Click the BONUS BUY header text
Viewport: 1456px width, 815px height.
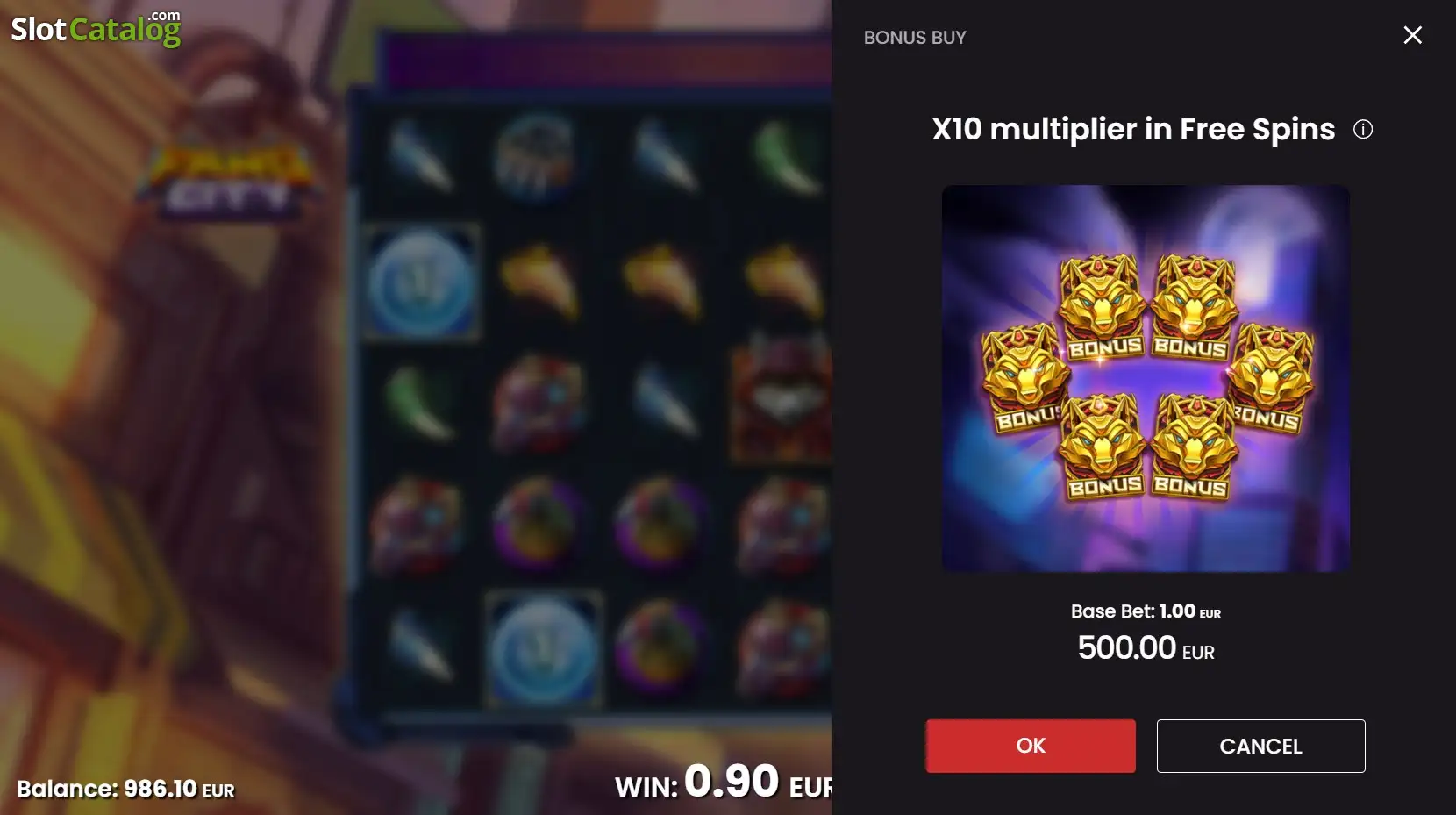click(x=915, y=38)
